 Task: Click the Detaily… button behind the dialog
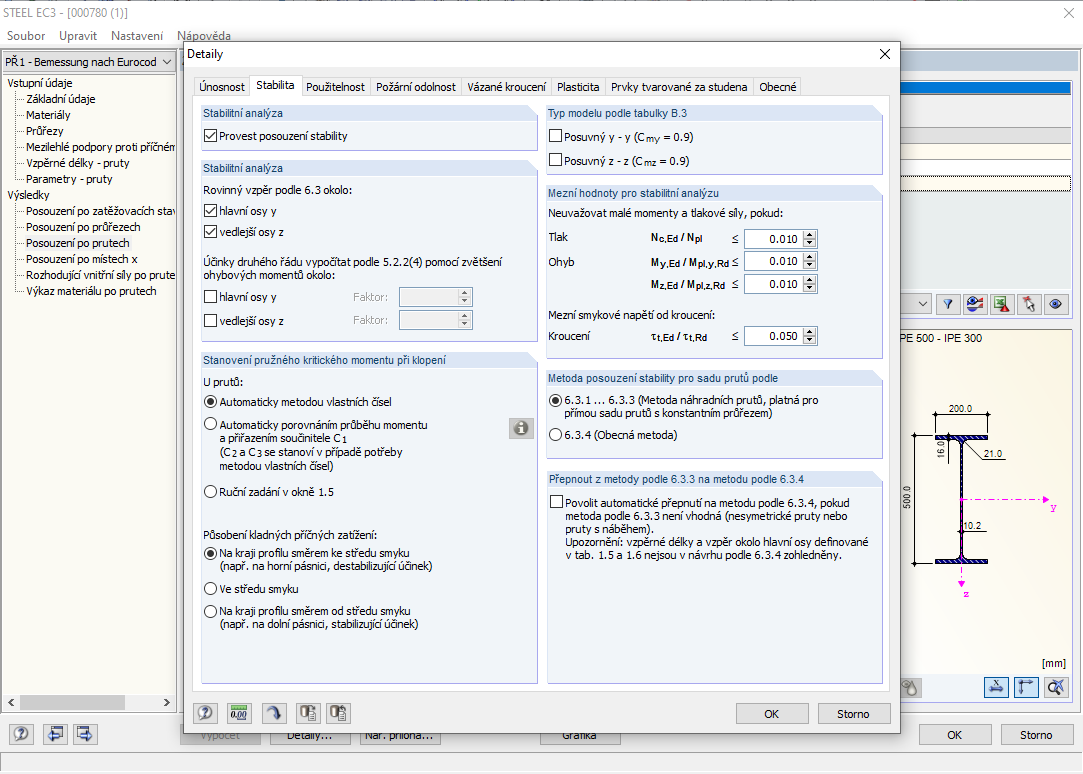pyautogui.click(x=309, y=738)
